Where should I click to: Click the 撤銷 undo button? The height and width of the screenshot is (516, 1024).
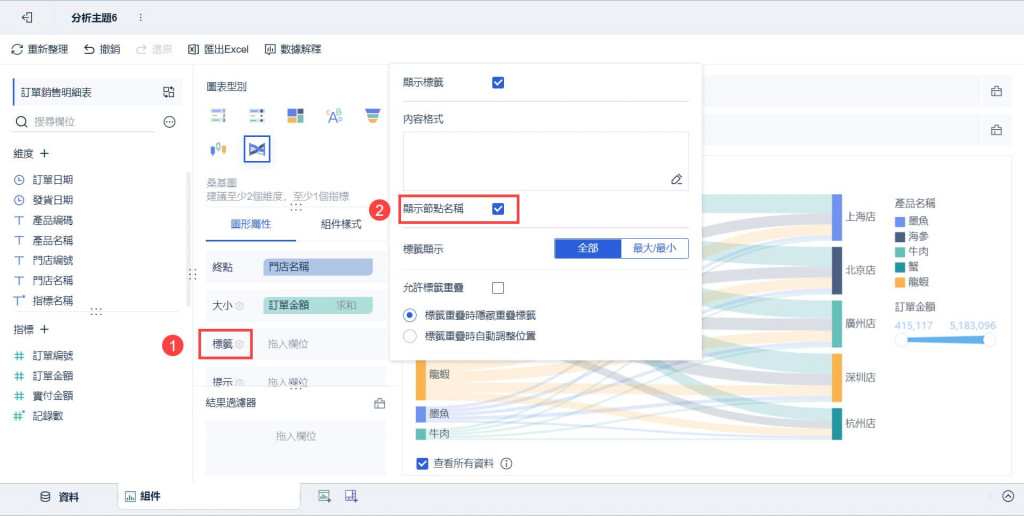102,49
